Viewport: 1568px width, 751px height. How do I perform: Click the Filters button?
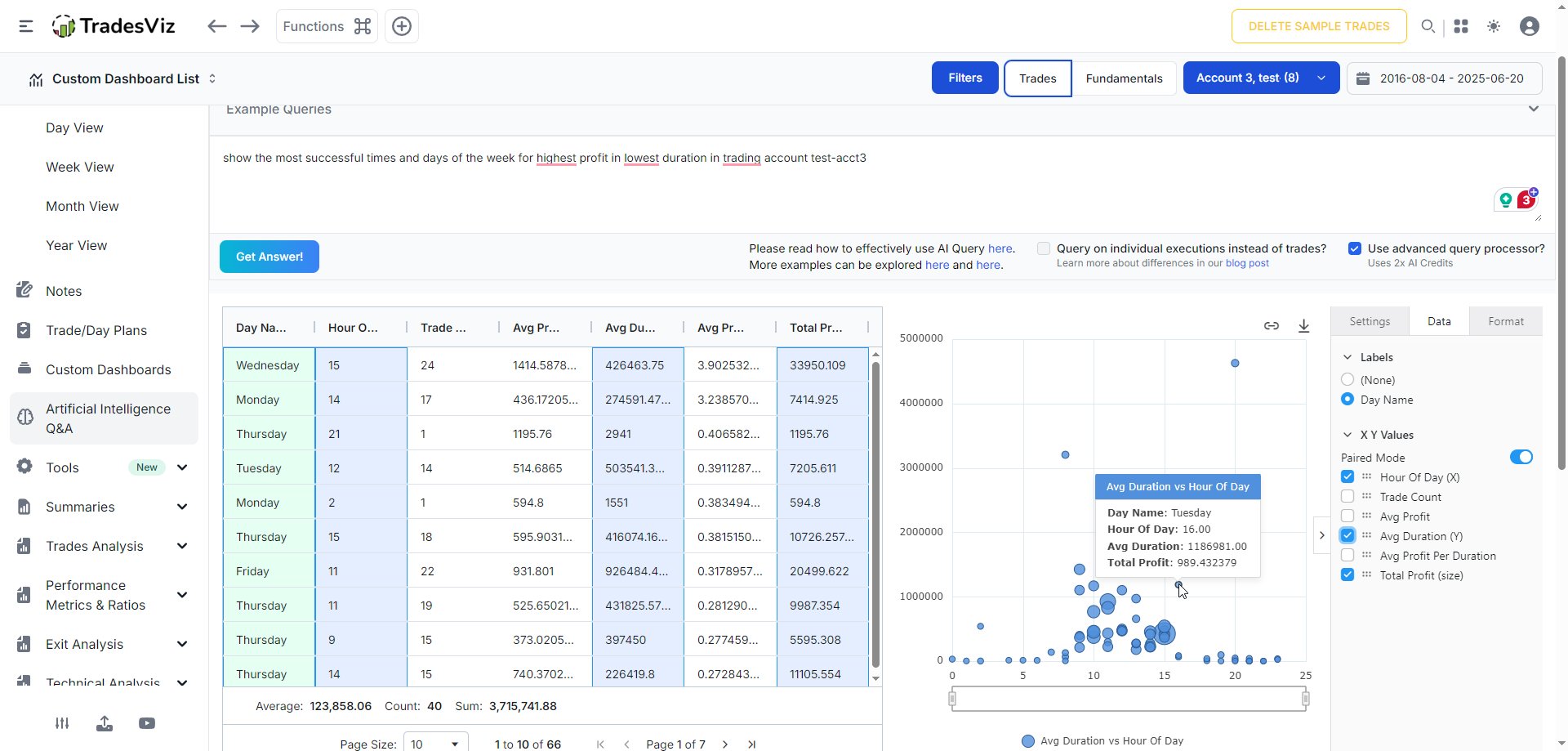click(x=965, y=78)
